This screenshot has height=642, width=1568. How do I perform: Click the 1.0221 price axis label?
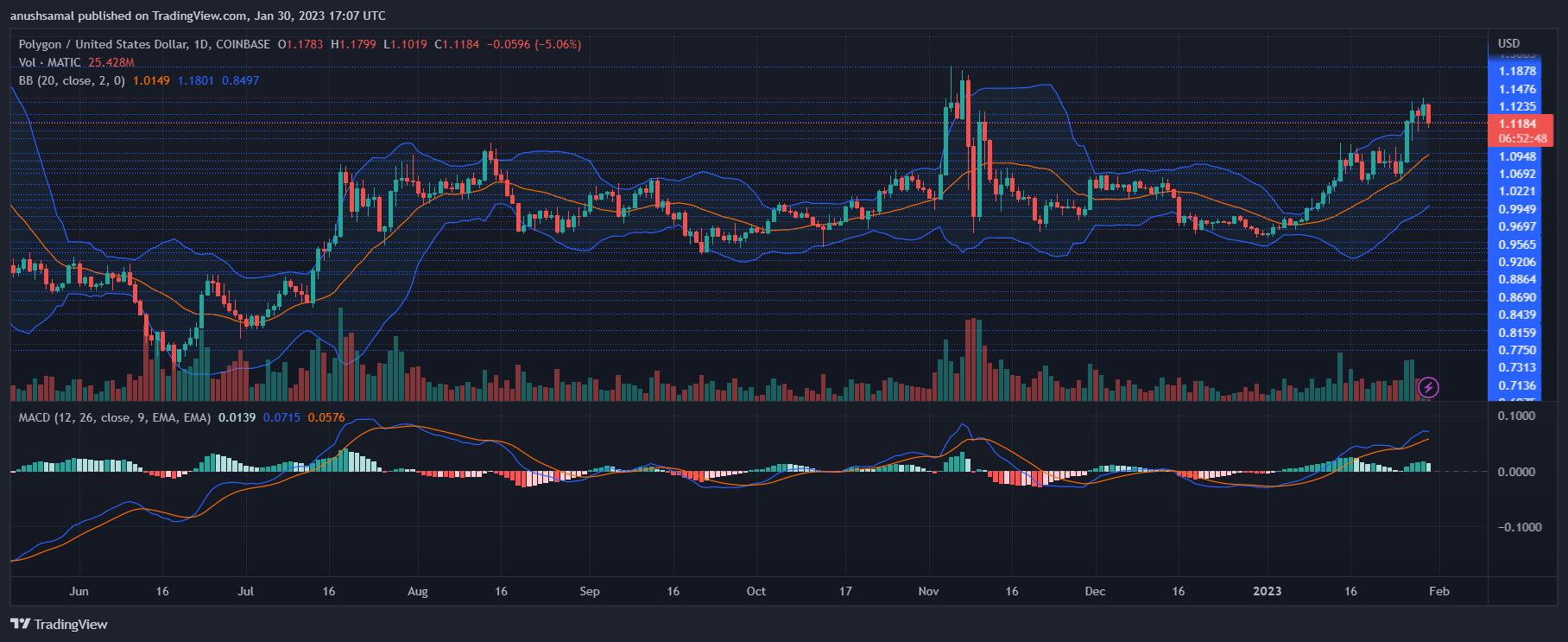click(x=1517, y=191)
